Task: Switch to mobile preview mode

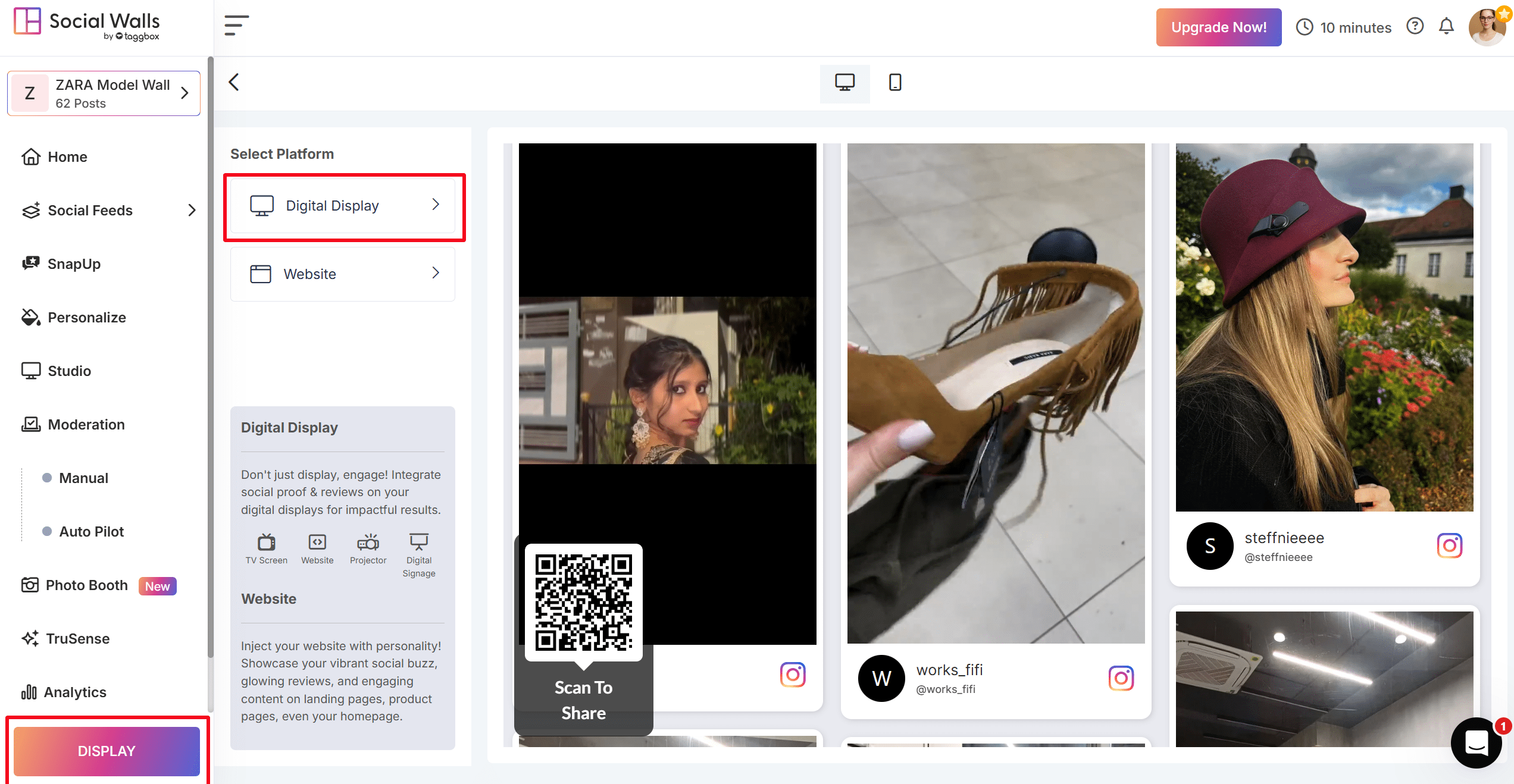Action: pyautogui.click(x=894, y=83)
